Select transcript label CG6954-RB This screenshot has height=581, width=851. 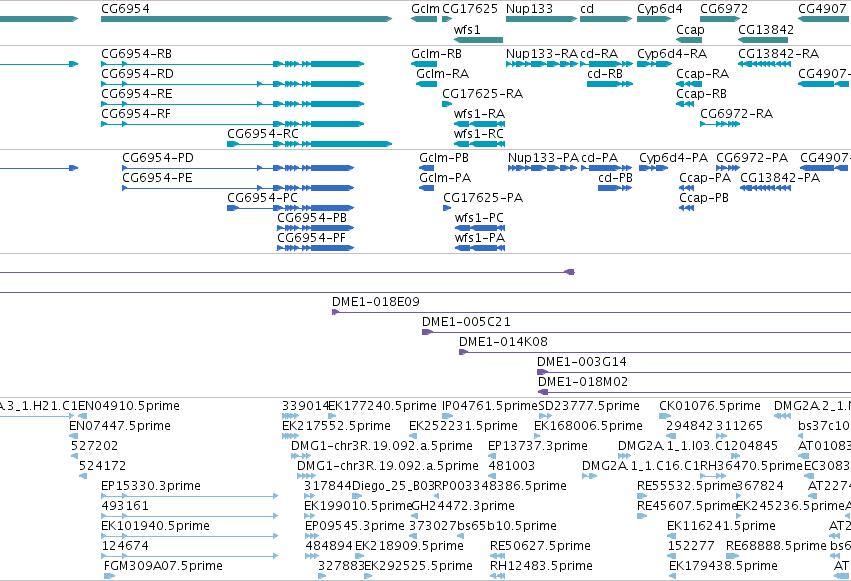coord(136,54)
